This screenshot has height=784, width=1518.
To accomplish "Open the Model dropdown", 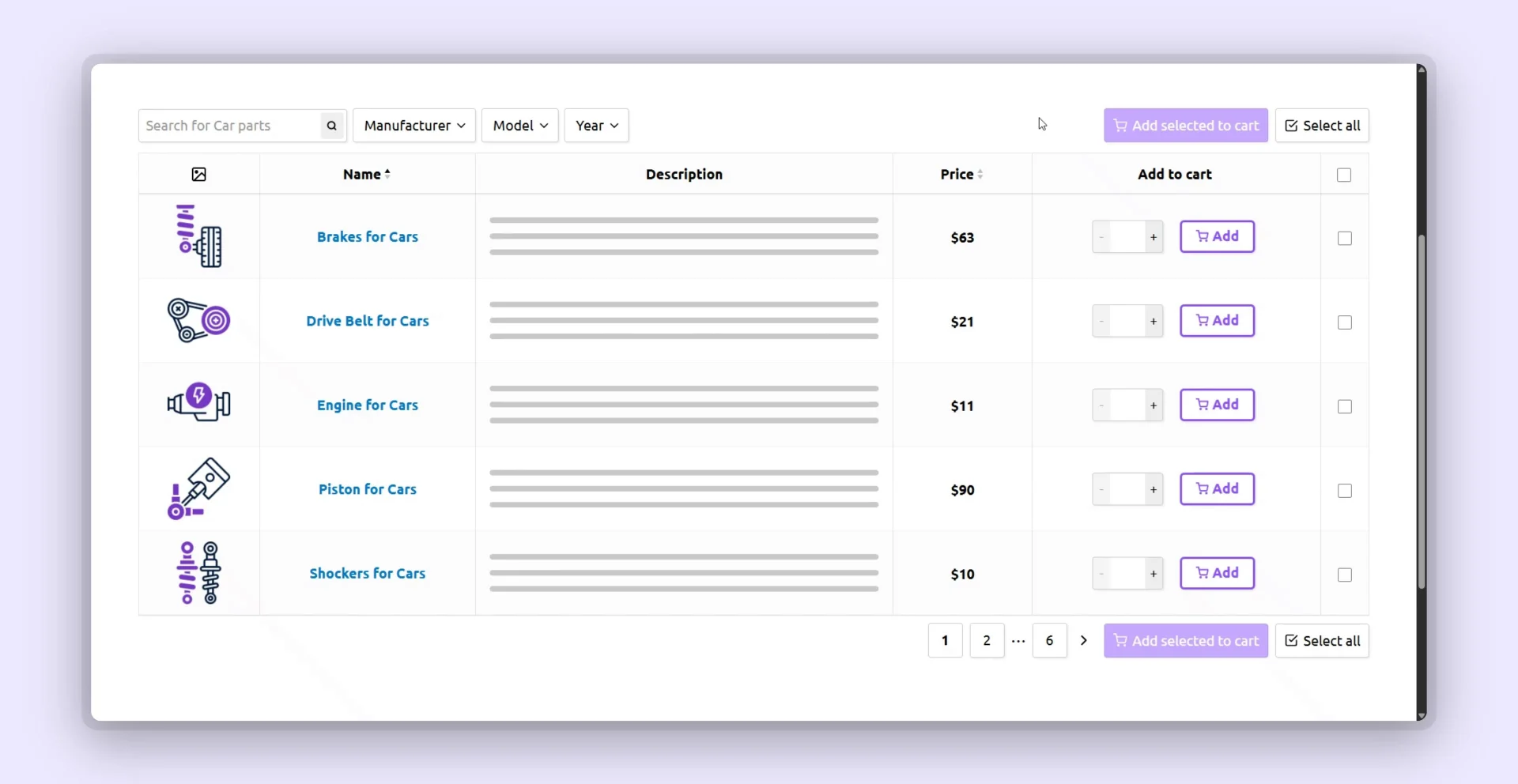I will [520, 126].
